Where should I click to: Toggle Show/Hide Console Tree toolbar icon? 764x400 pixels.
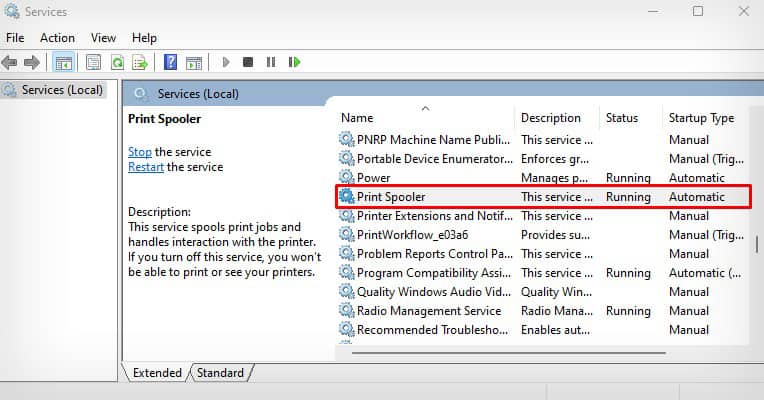pos(64,62)
